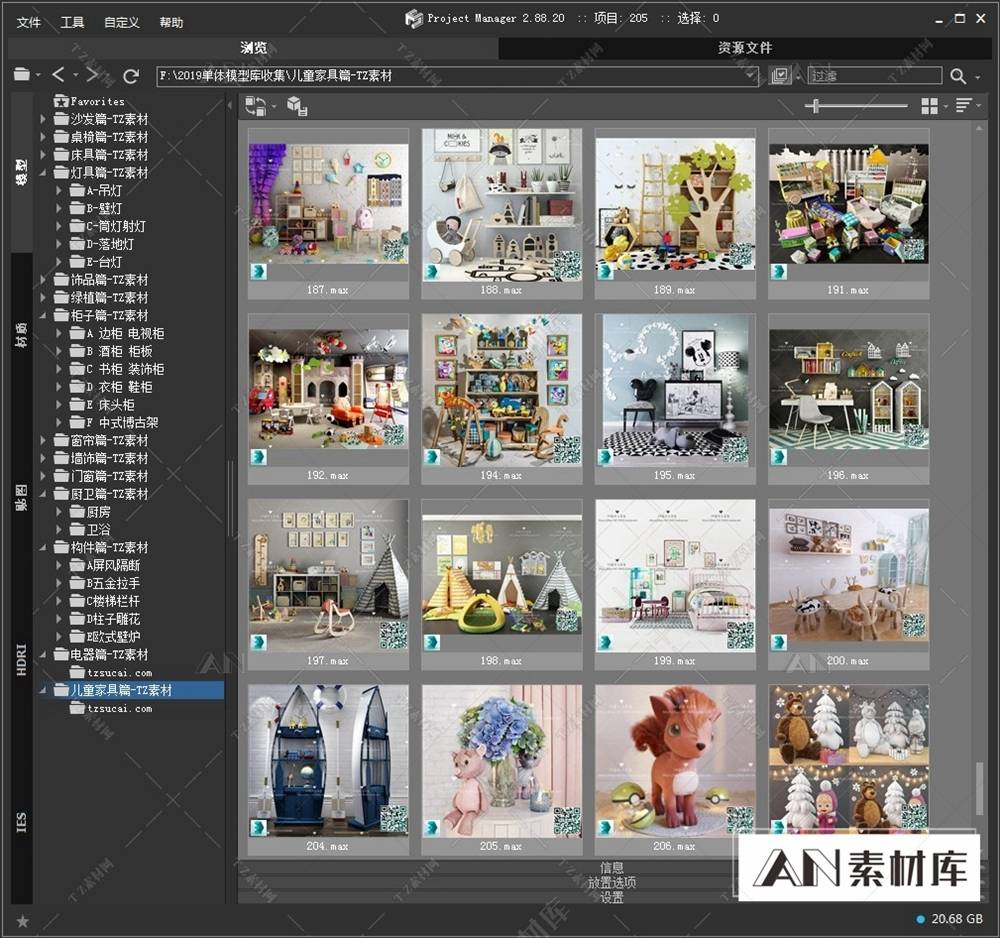Screen dimensions: 1000x938
Task: Select the IES vertical tab
Action: [22, 822]
